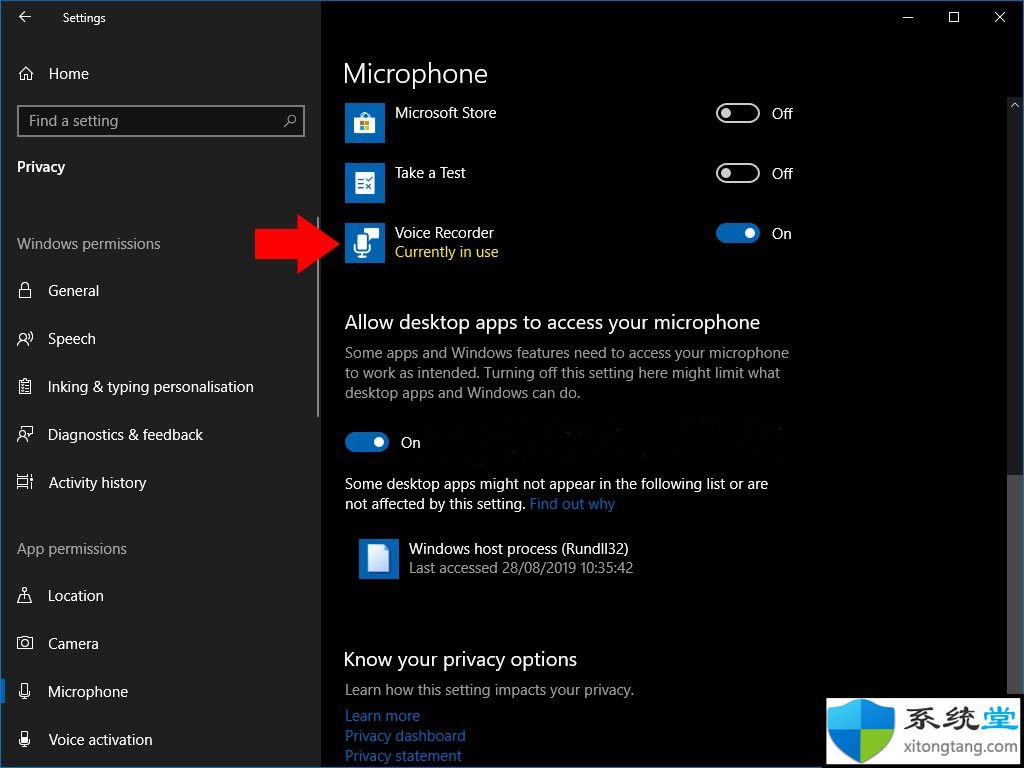This screenshot has width=1024, height=768.
Task: Open the Privacy statement link
Action: pos(404,756)
